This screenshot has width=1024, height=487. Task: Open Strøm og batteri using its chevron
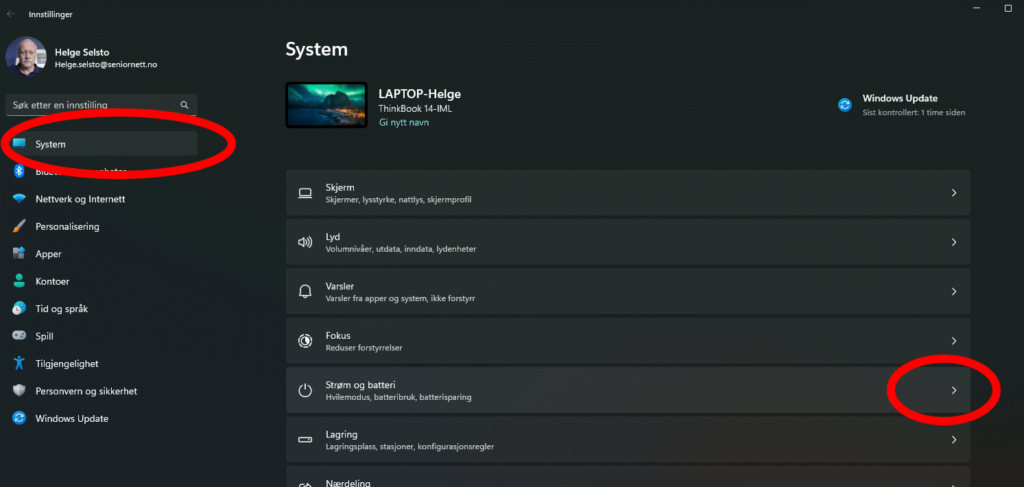[x=953, y=390]
